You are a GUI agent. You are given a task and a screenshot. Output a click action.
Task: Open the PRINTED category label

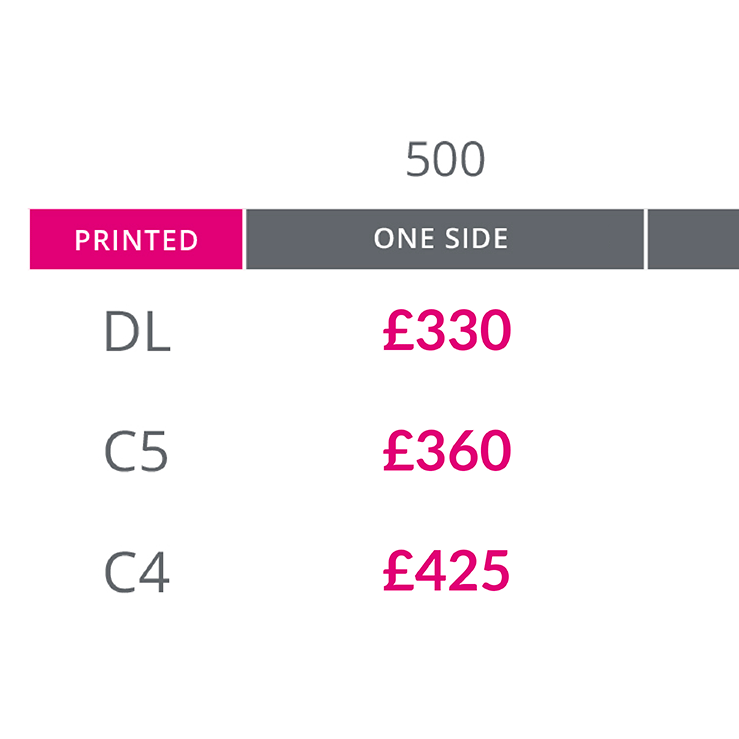point(136,240)
